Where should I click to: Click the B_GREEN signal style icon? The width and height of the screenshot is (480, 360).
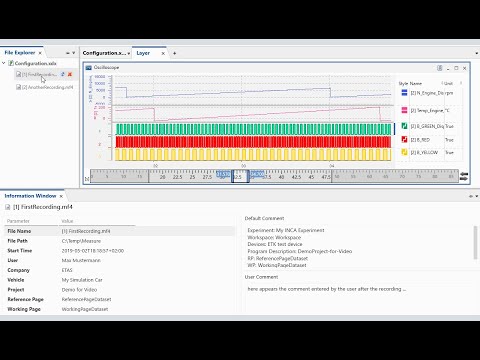coord(404,126)
